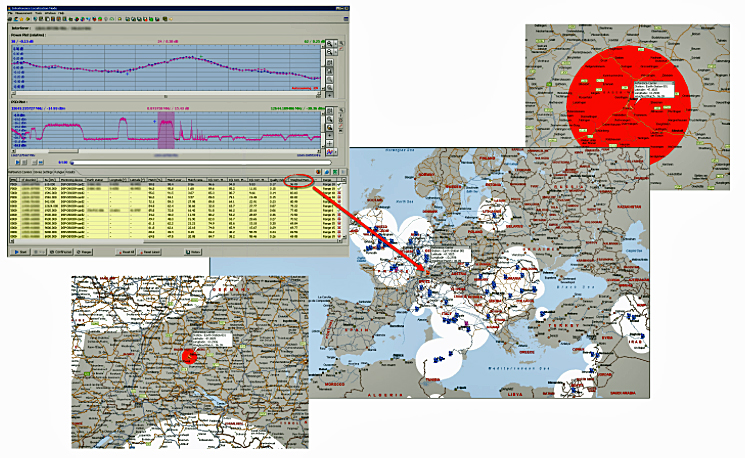Click the Ranges button at the bottom

click(x=84, y=252)
